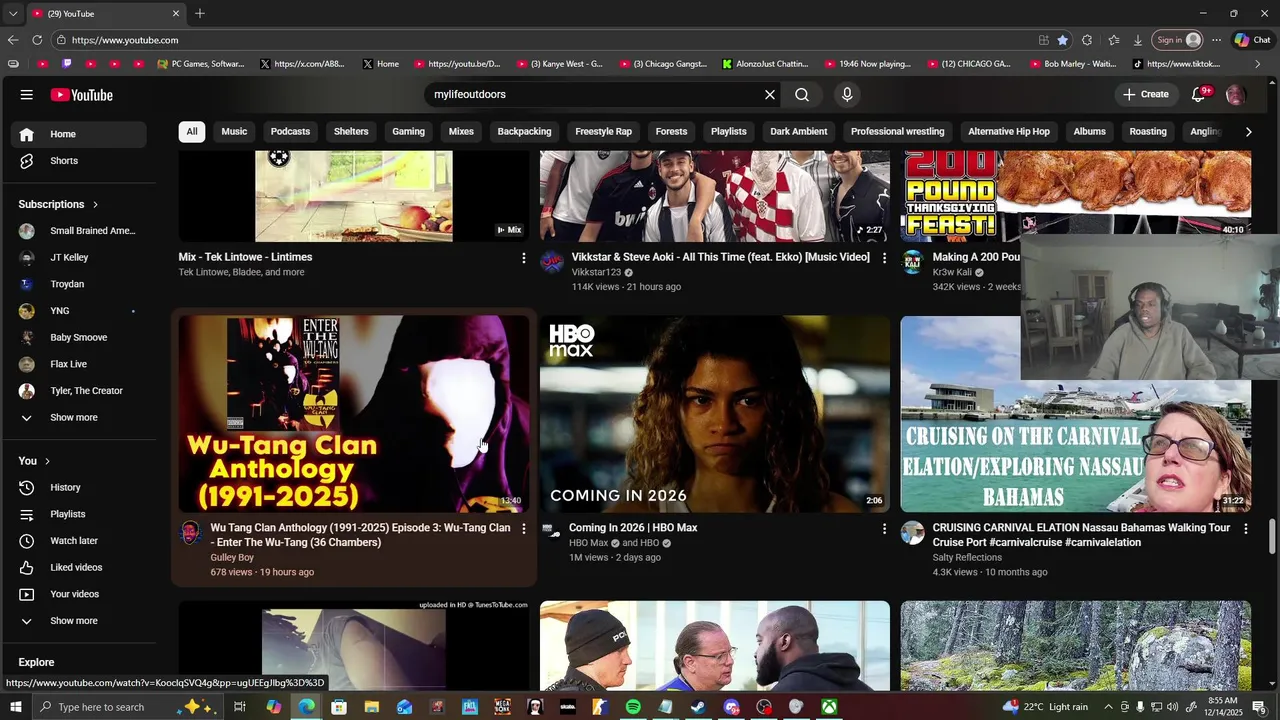Open more options for Coming In 2026 video

[884, 528]
